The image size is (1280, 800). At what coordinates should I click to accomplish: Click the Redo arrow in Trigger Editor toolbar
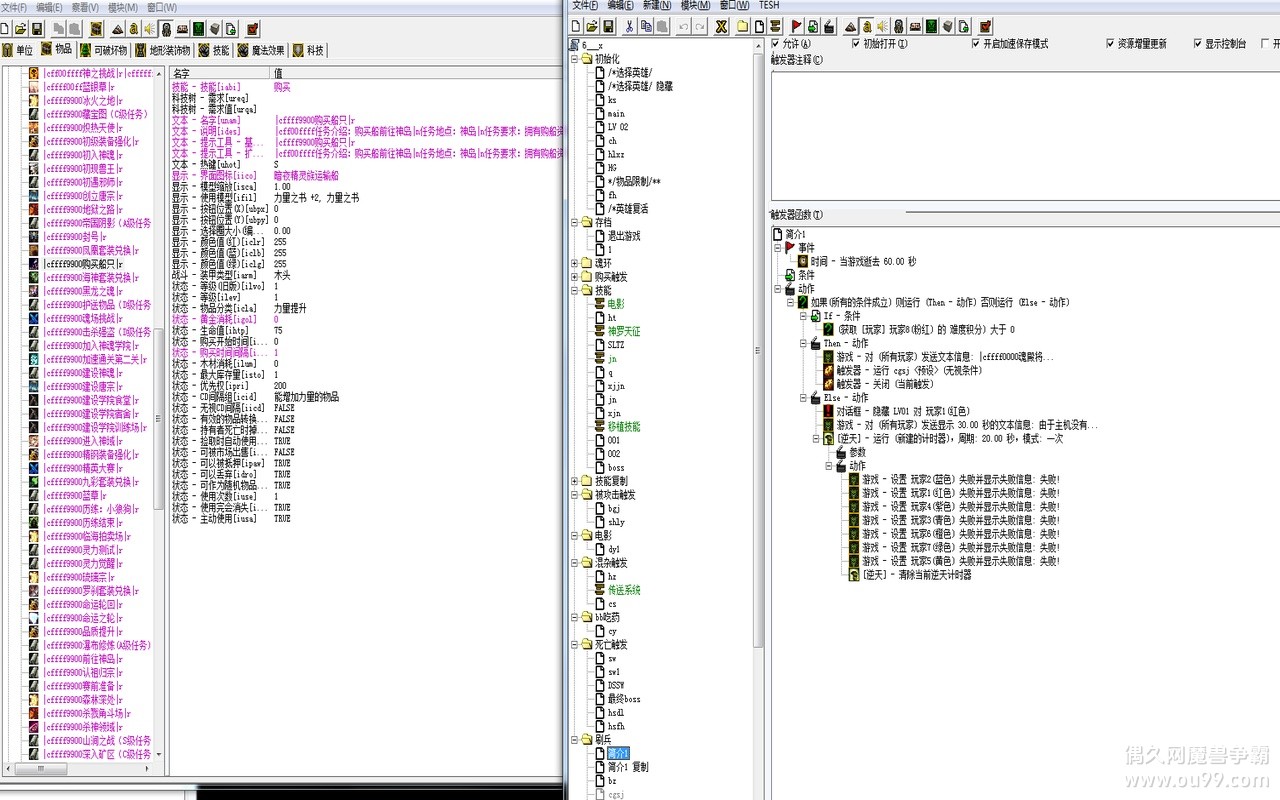(699, 27)
